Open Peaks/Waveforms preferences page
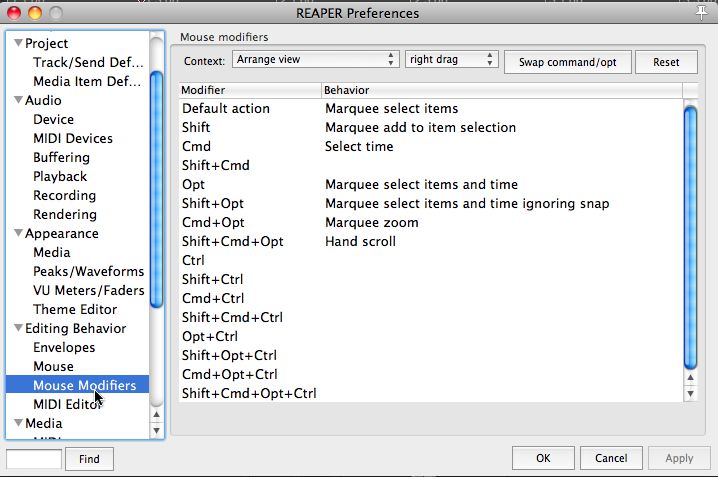The height and width of the screenshot is (477, 718). (88, 271)
